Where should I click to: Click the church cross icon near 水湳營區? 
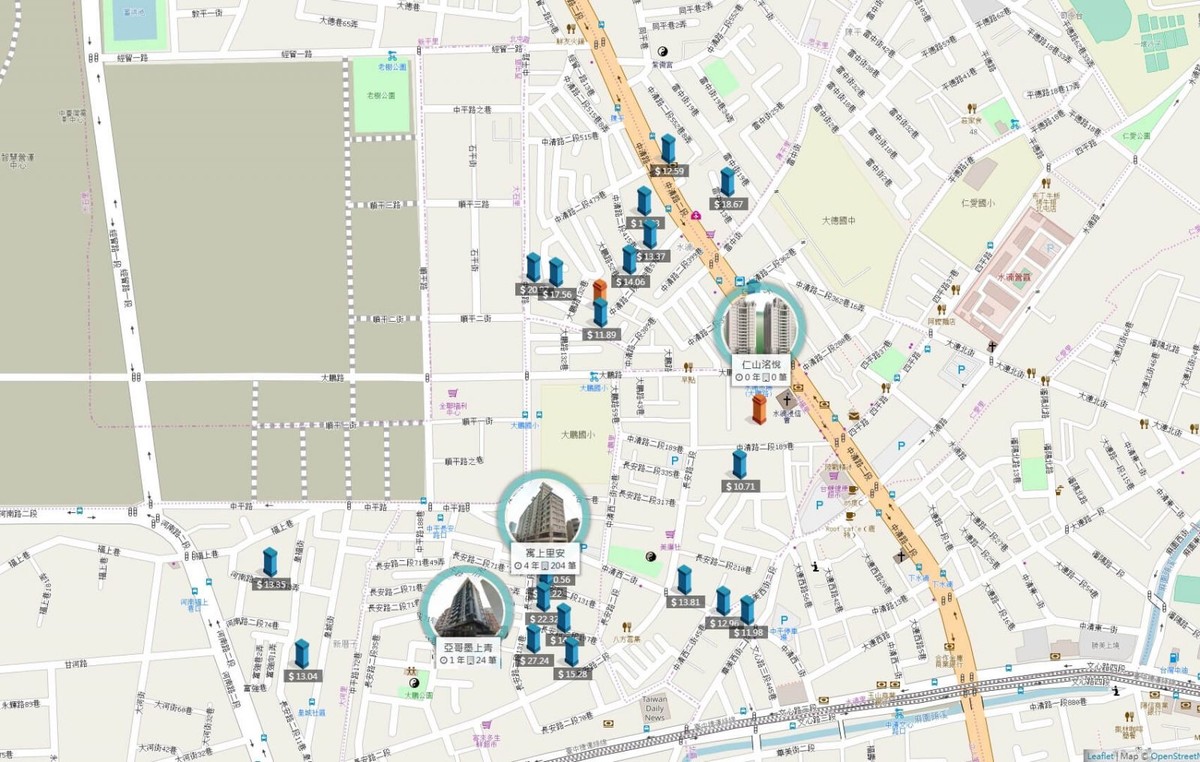(992, 345)
